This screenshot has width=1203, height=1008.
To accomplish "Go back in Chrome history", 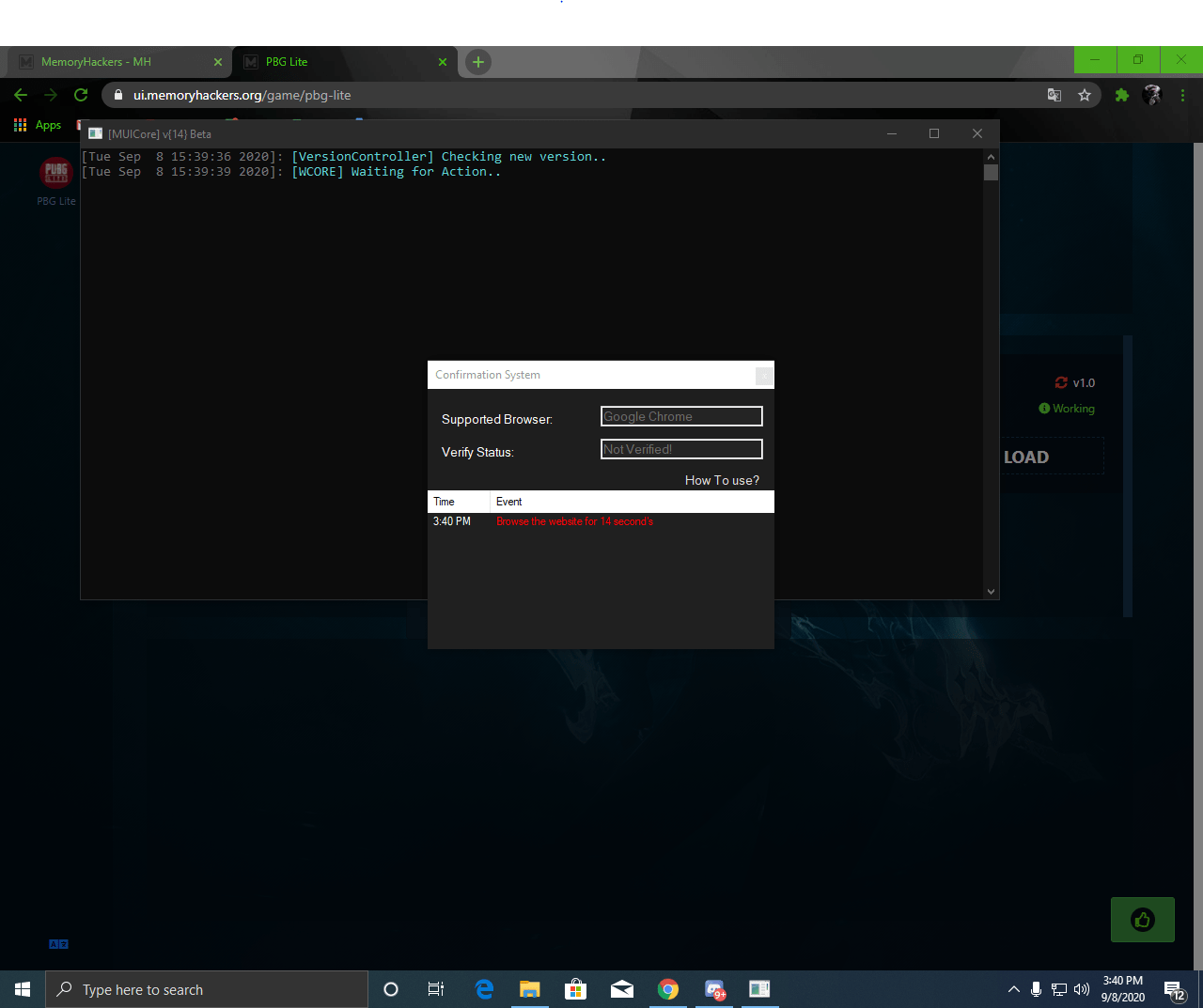I will pyautogui.click(x=21, y=95).
